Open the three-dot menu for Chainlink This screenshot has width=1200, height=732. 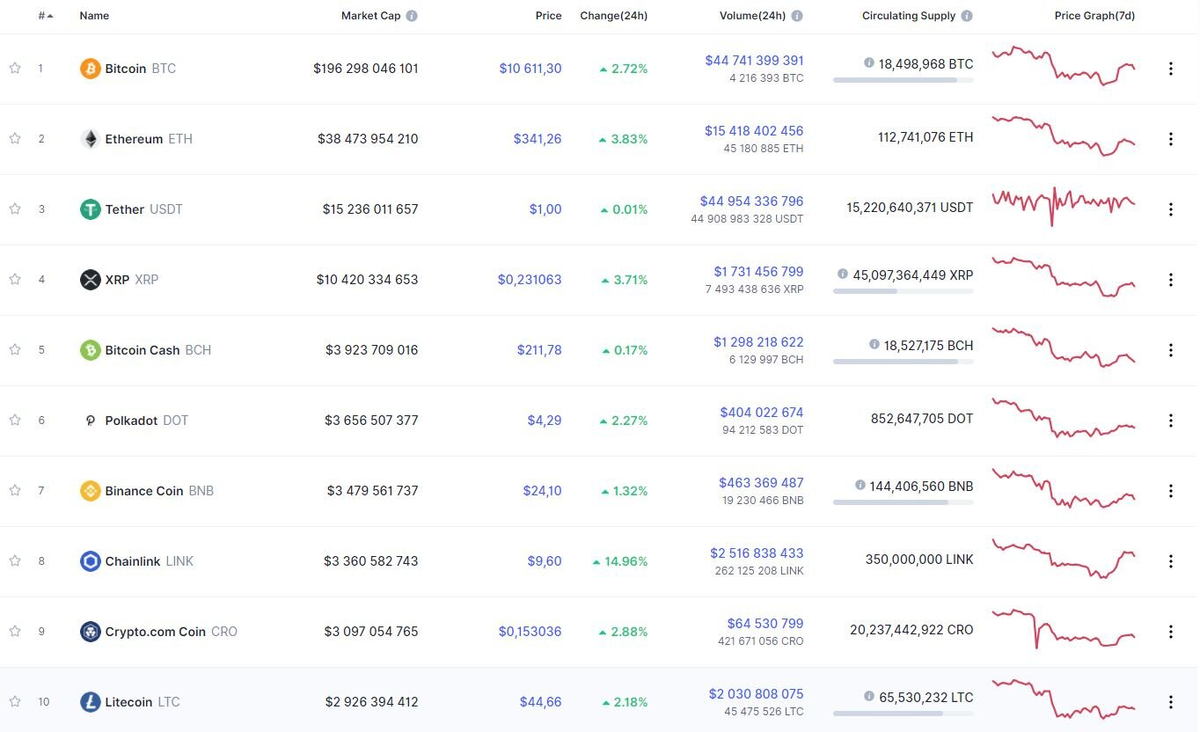click(x=1170, y=561)
